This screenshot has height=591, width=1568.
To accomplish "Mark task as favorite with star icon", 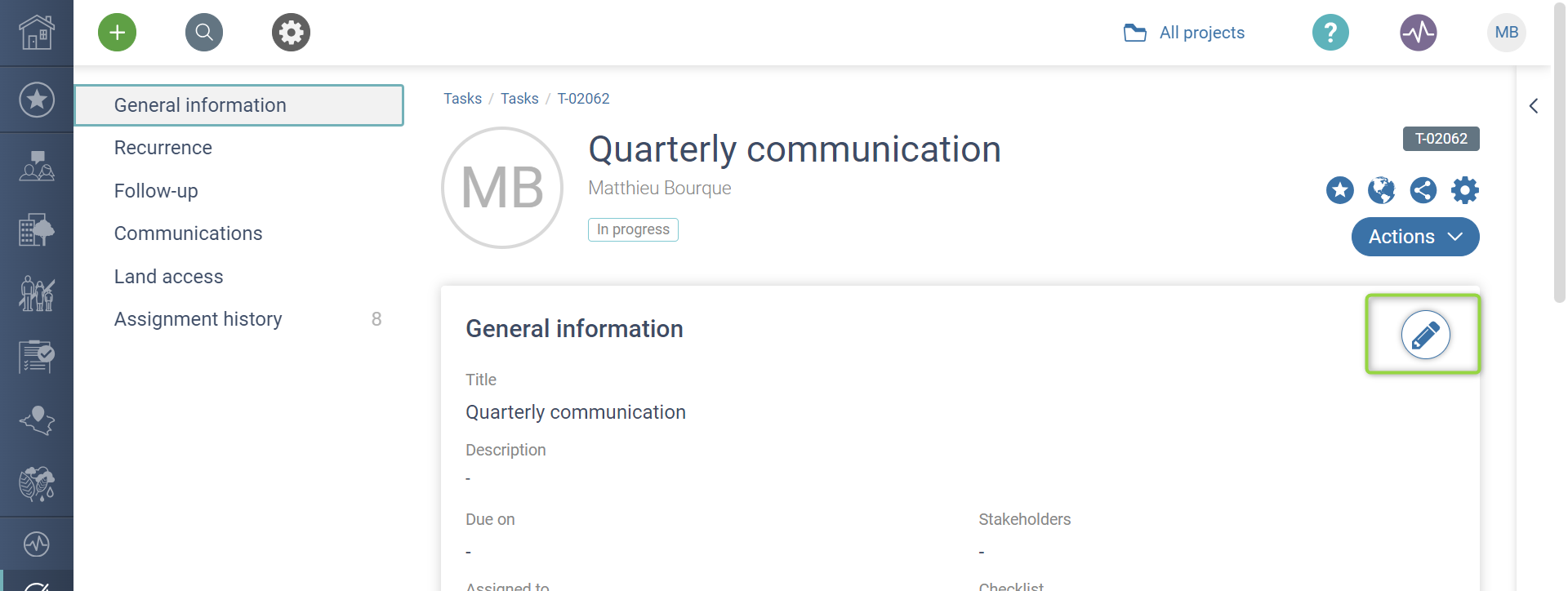I will (1340, 190).
